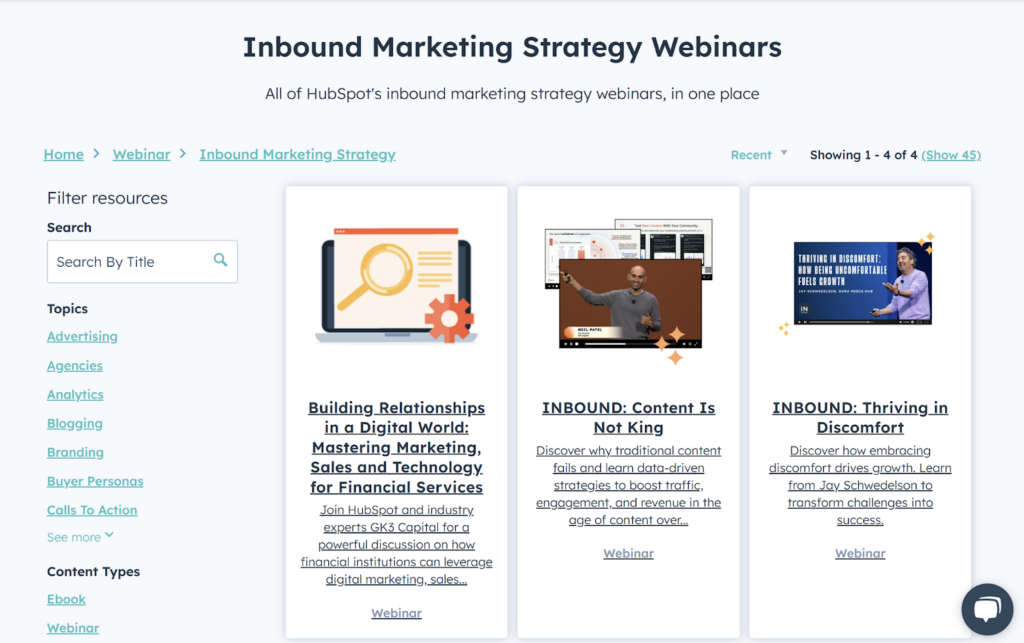The width and height of the screenshot is (1024, 643).
Task: Open Building Relationships in a Digital World title
Action: [x=396, y=447]
